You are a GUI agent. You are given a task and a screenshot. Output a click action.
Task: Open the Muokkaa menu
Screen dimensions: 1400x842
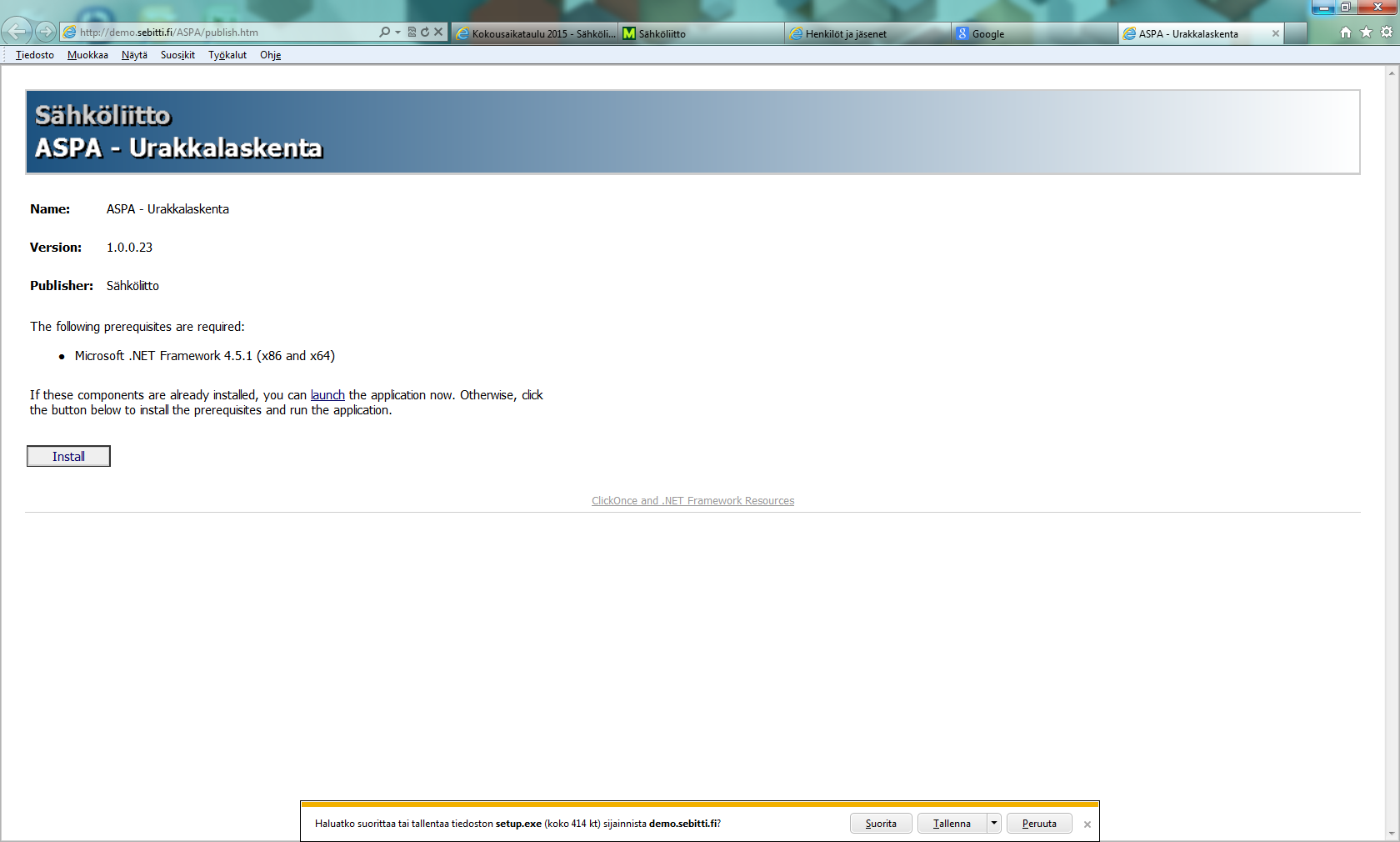87,55
